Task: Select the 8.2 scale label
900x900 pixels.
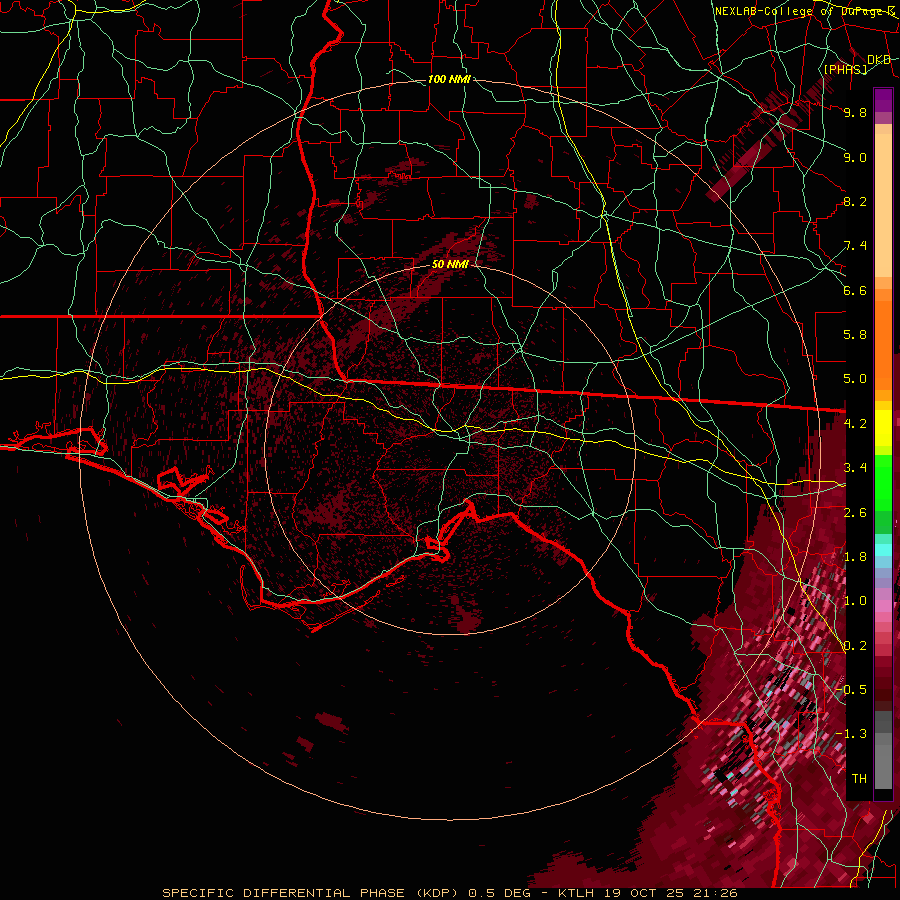Action: coord(855,201)
